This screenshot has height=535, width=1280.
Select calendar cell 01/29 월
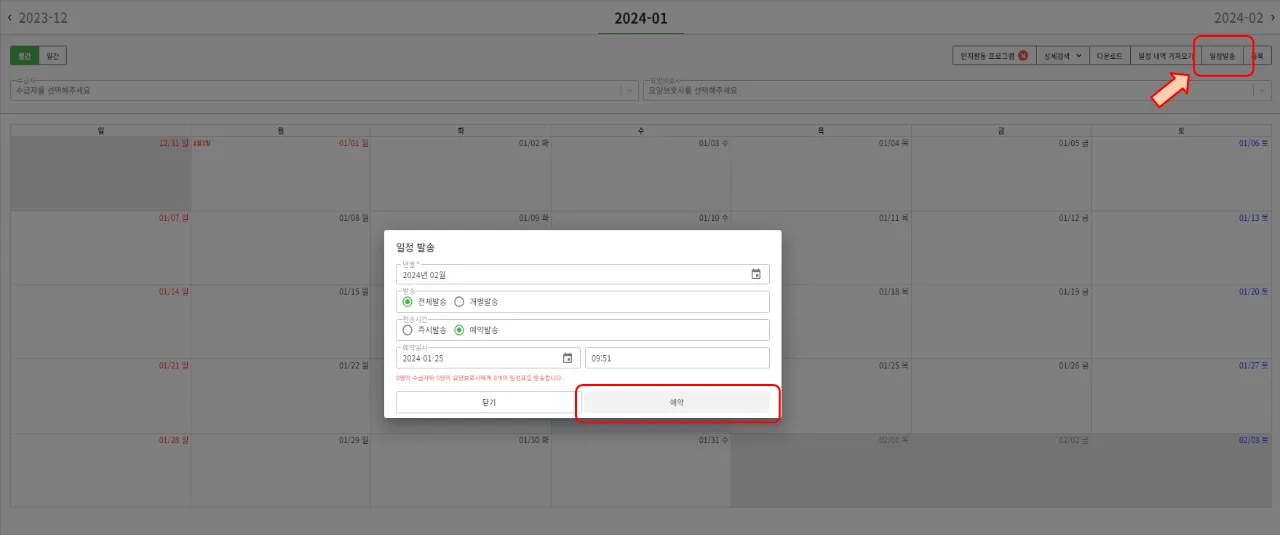tap(281, 470)
